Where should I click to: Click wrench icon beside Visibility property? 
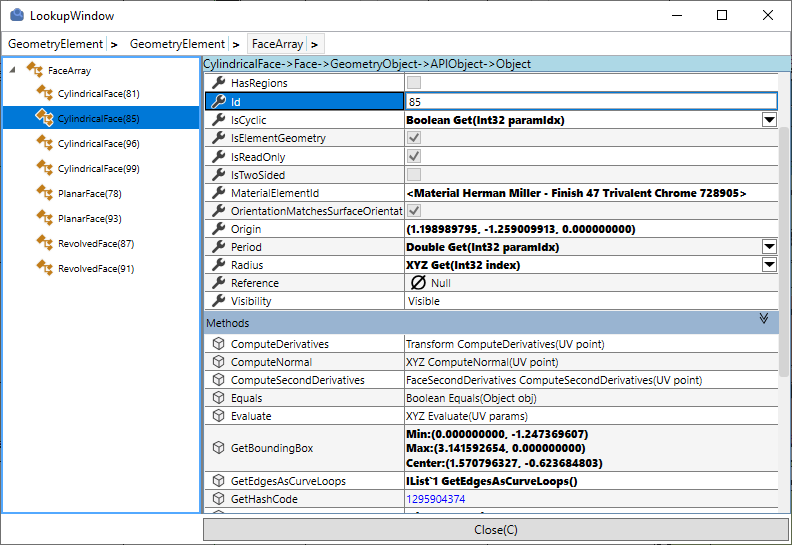[x=218, y=301]
